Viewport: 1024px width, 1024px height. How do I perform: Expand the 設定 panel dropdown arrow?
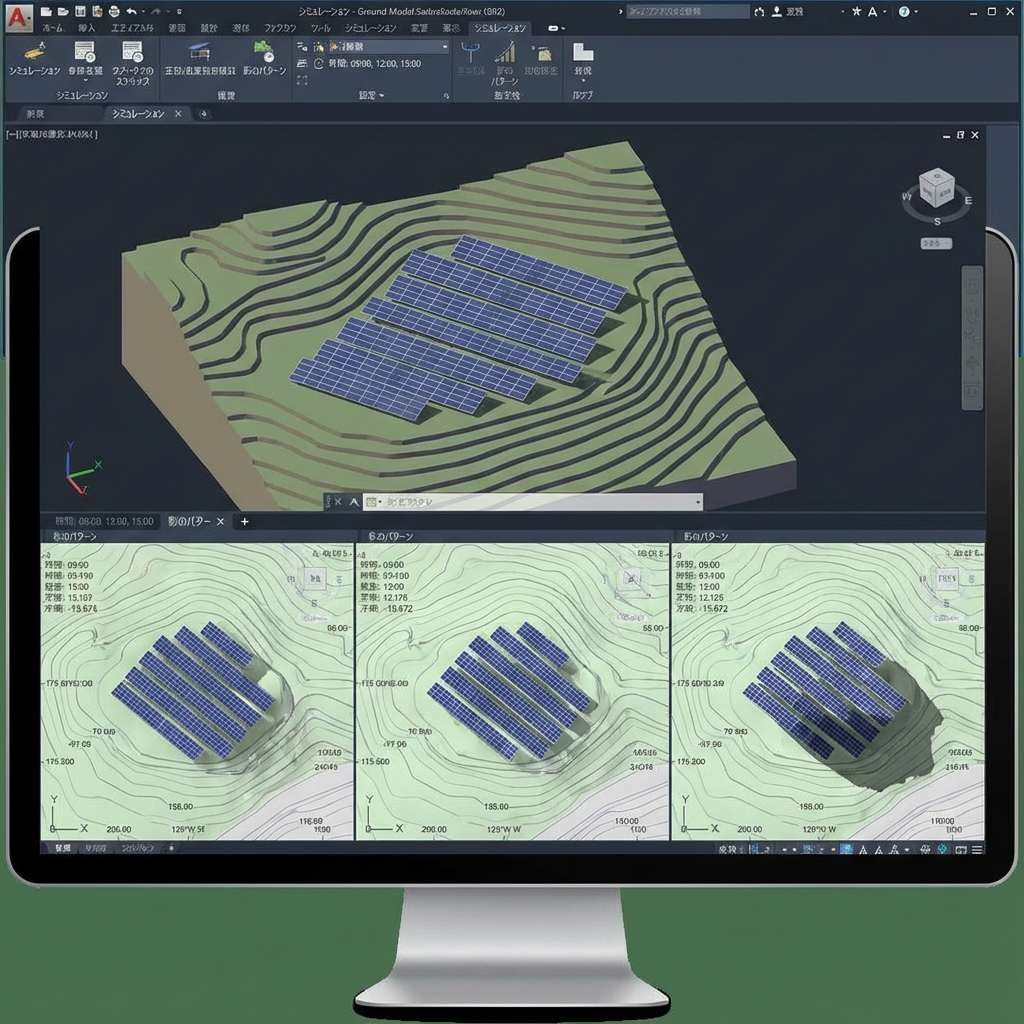381,94
